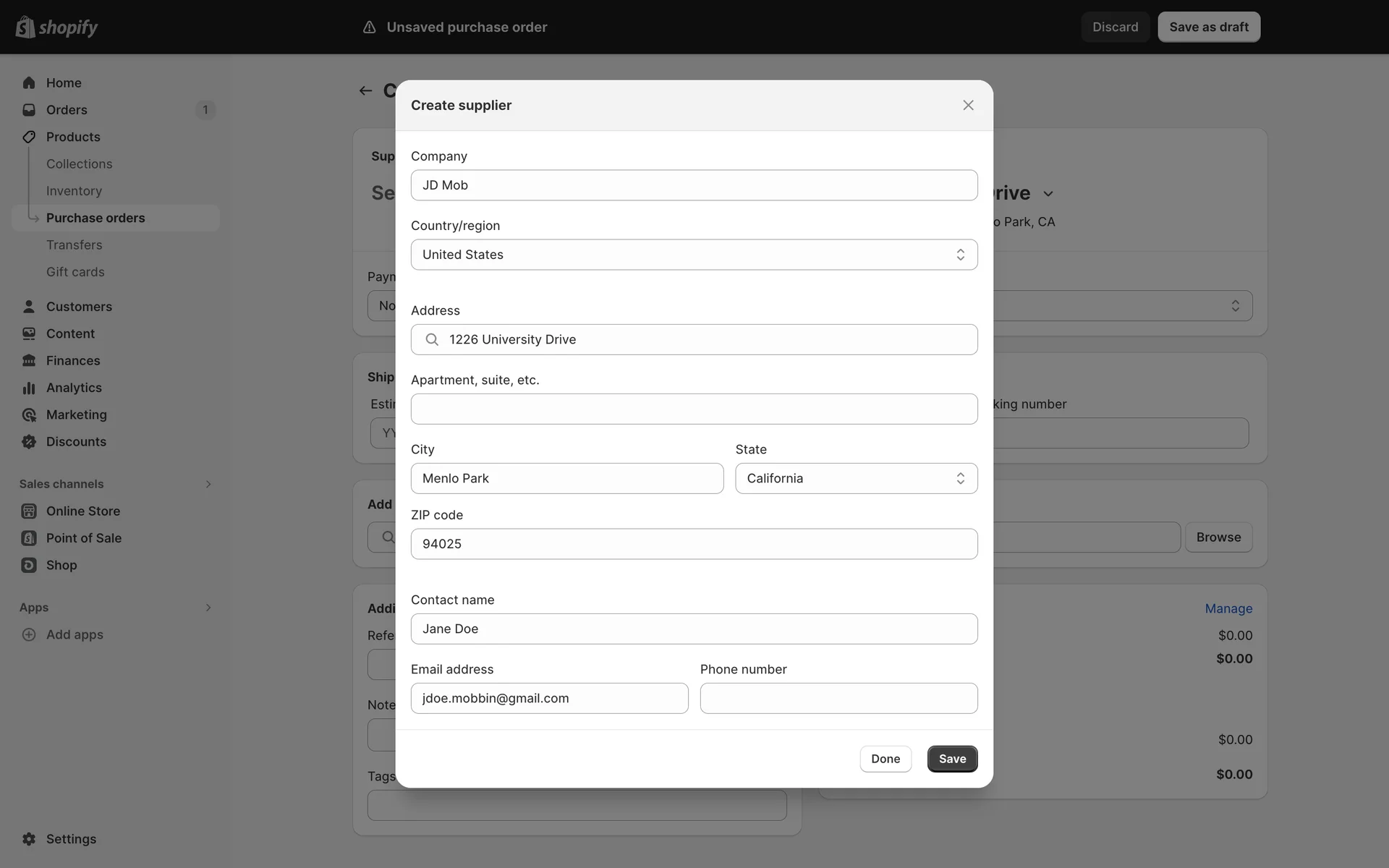Screen dimensions: 1389x868
Task: Click the Save button in dialog
Action: (x=952, y=759)
